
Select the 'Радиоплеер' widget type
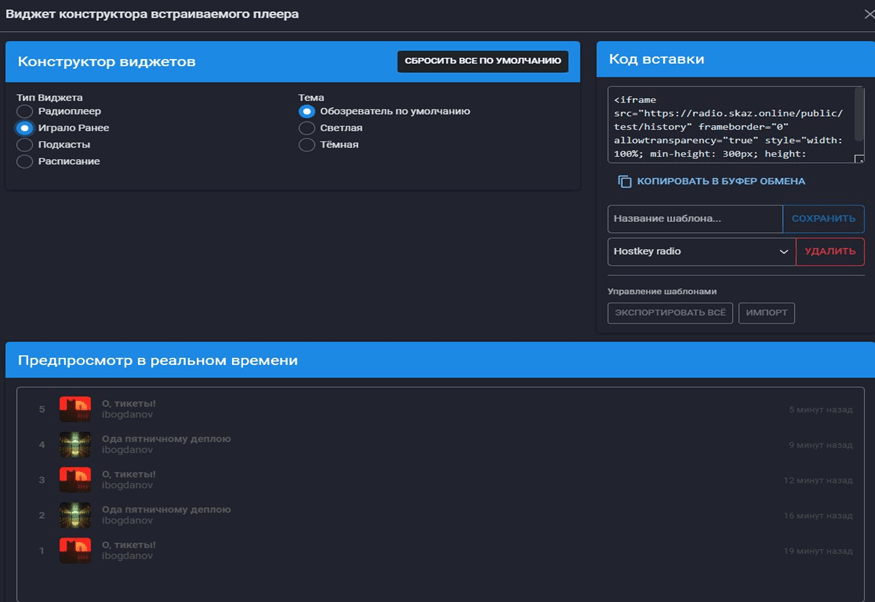pos(25,112)
